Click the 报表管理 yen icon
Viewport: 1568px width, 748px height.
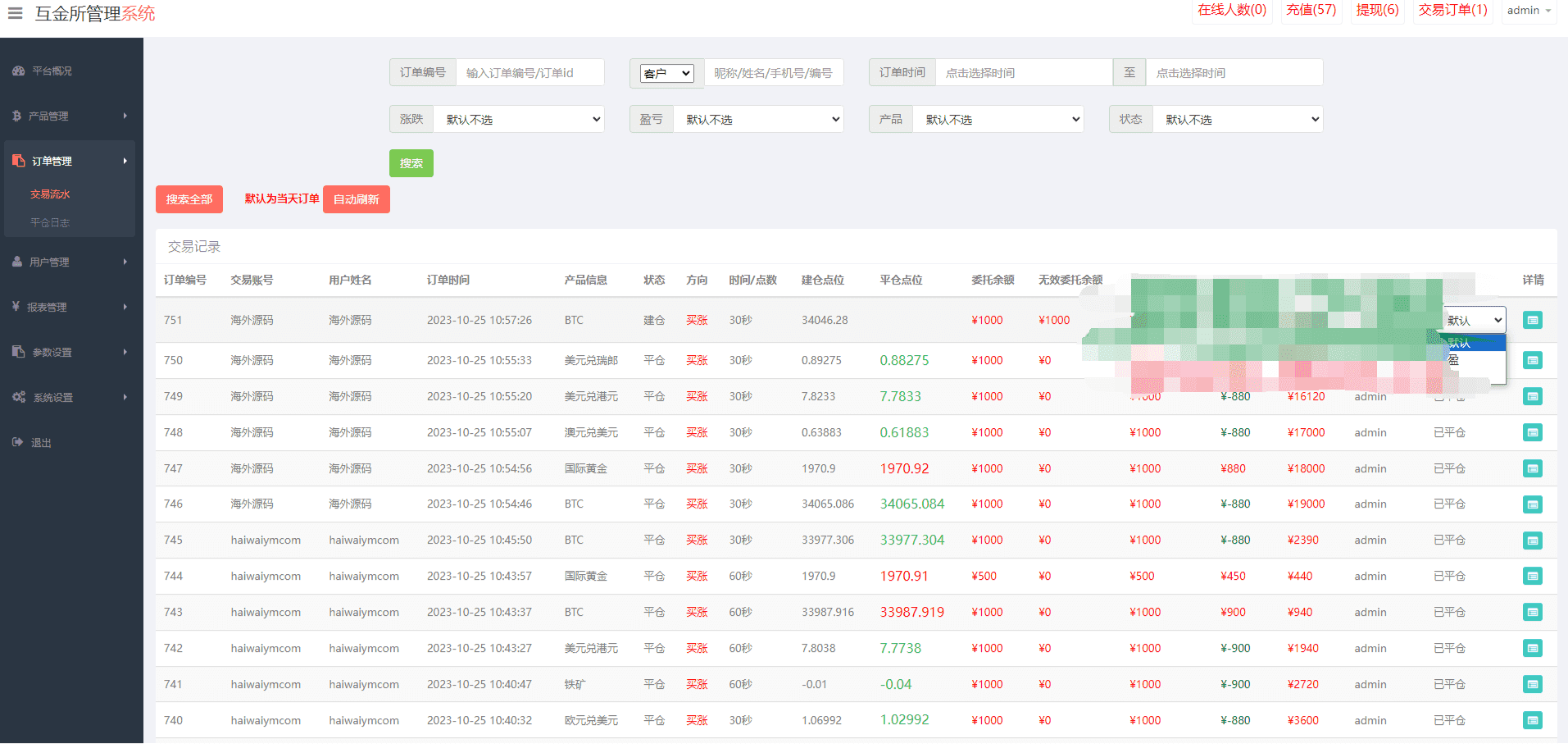(x=16, y=306)
